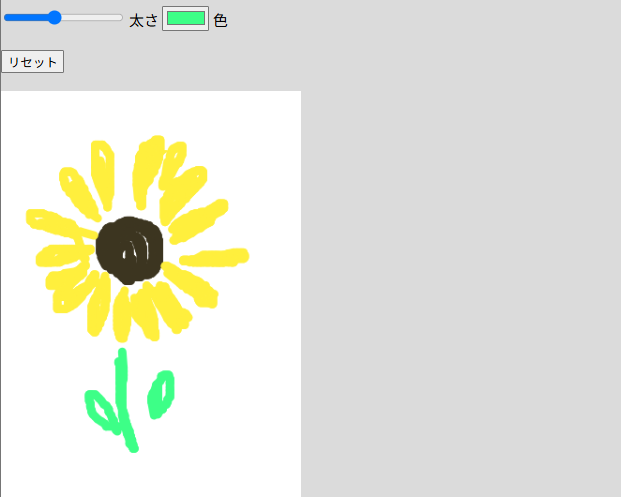Screen dimensions: 621x497
Task: Click the empty gray area beside the canvas
Action: (x=459, y=277)
